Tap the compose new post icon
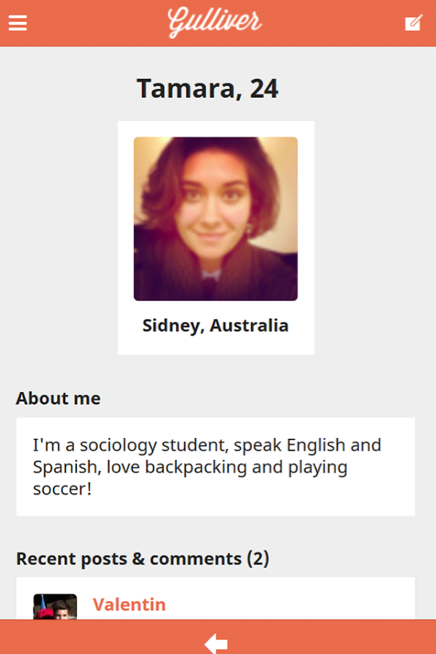Screen dimensions: 436x654 [413, 23]
